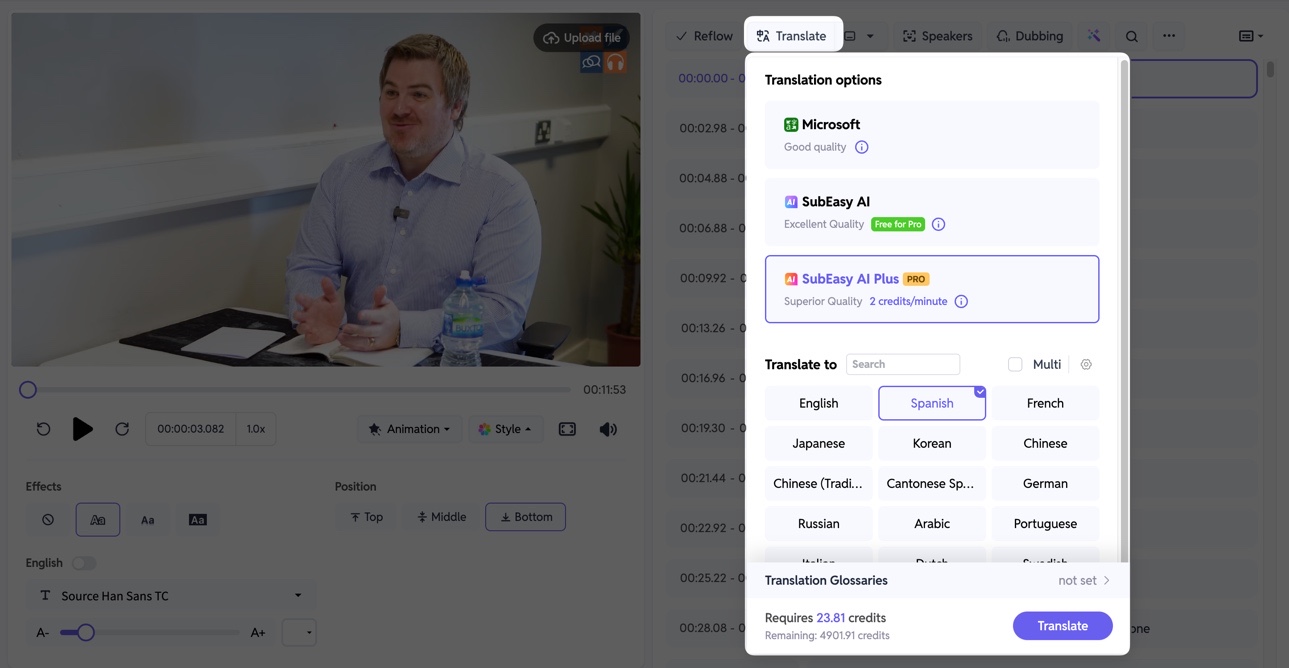Click the magic wand icon

click(1094, 36)
